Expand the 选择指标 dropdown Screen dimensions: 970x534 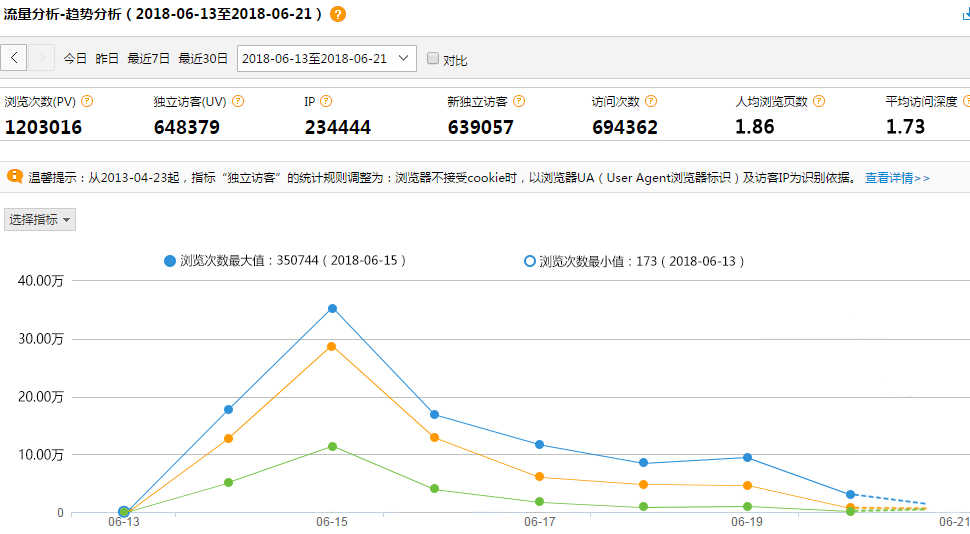coord(40,219)
